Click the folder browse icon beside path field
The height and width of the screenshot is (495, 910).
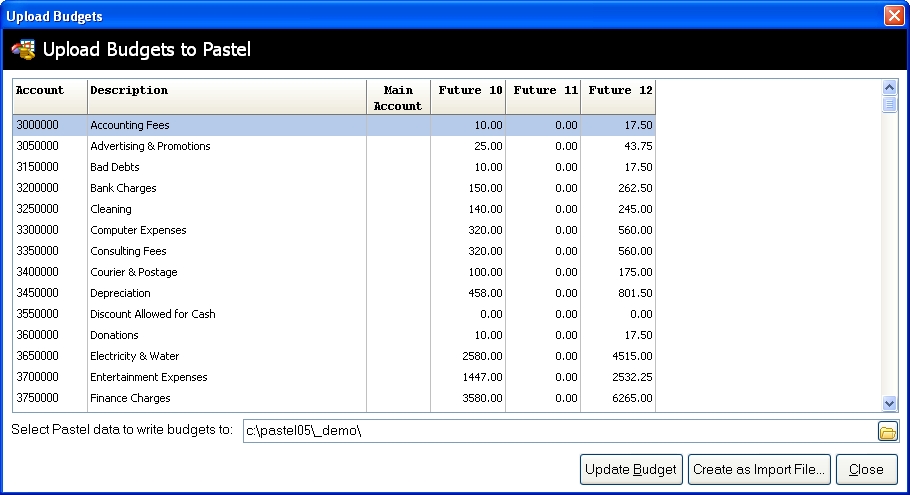[887, 432]
